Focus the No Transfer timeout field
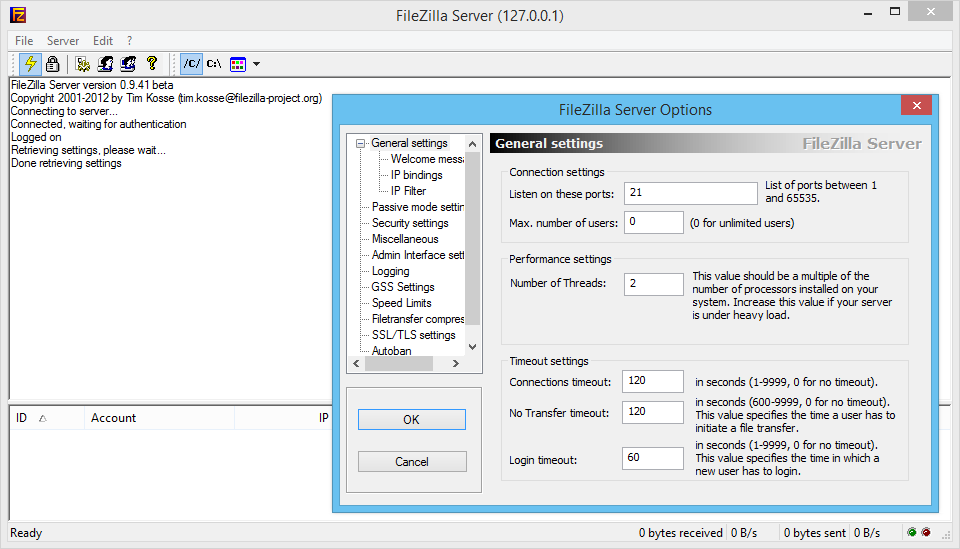Viewport: 960px width, 549px height. tap(653, 412)
